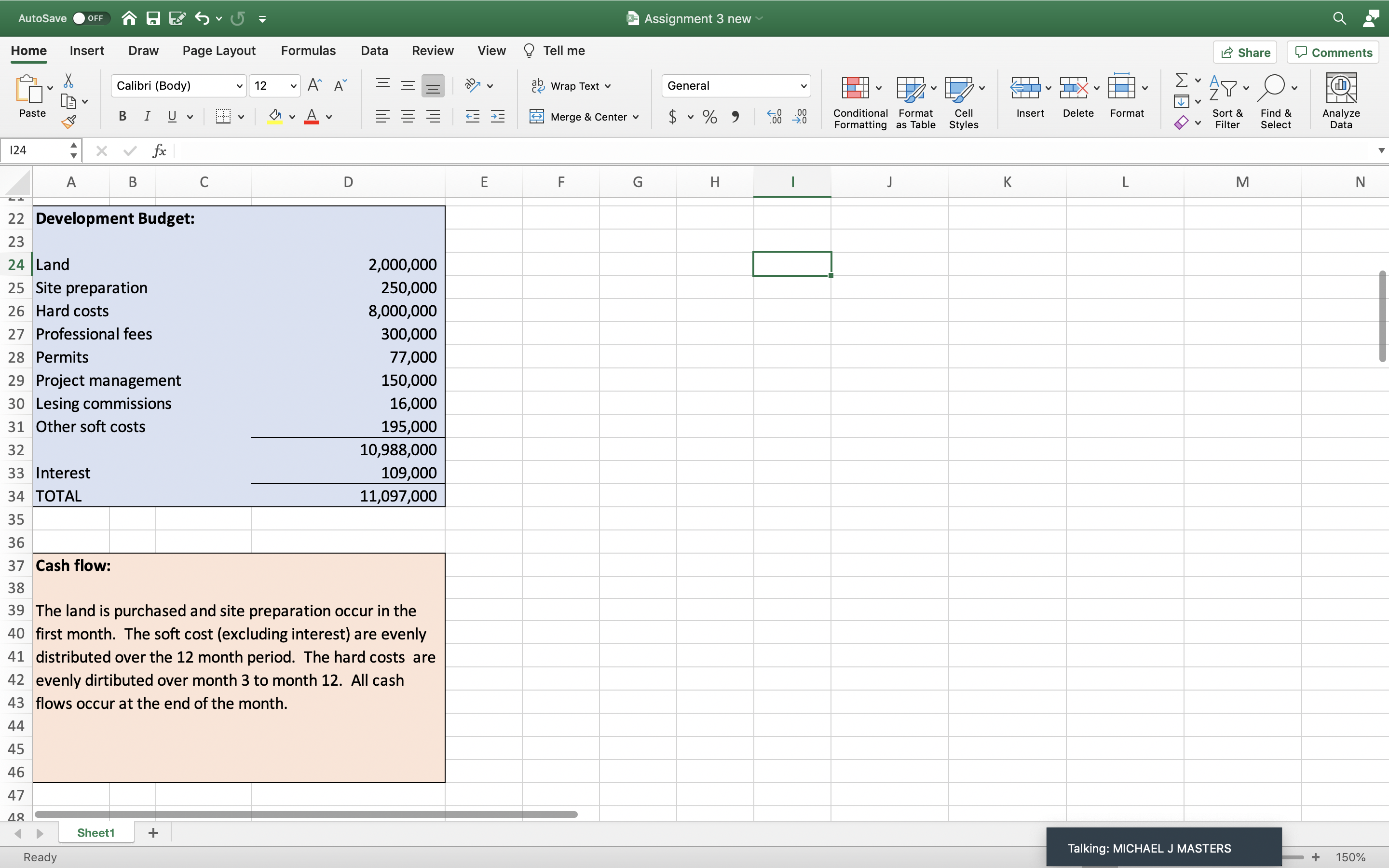Click the Save icon in title bar
This screenshot has width=1389, height=868.
pos(153,18)
